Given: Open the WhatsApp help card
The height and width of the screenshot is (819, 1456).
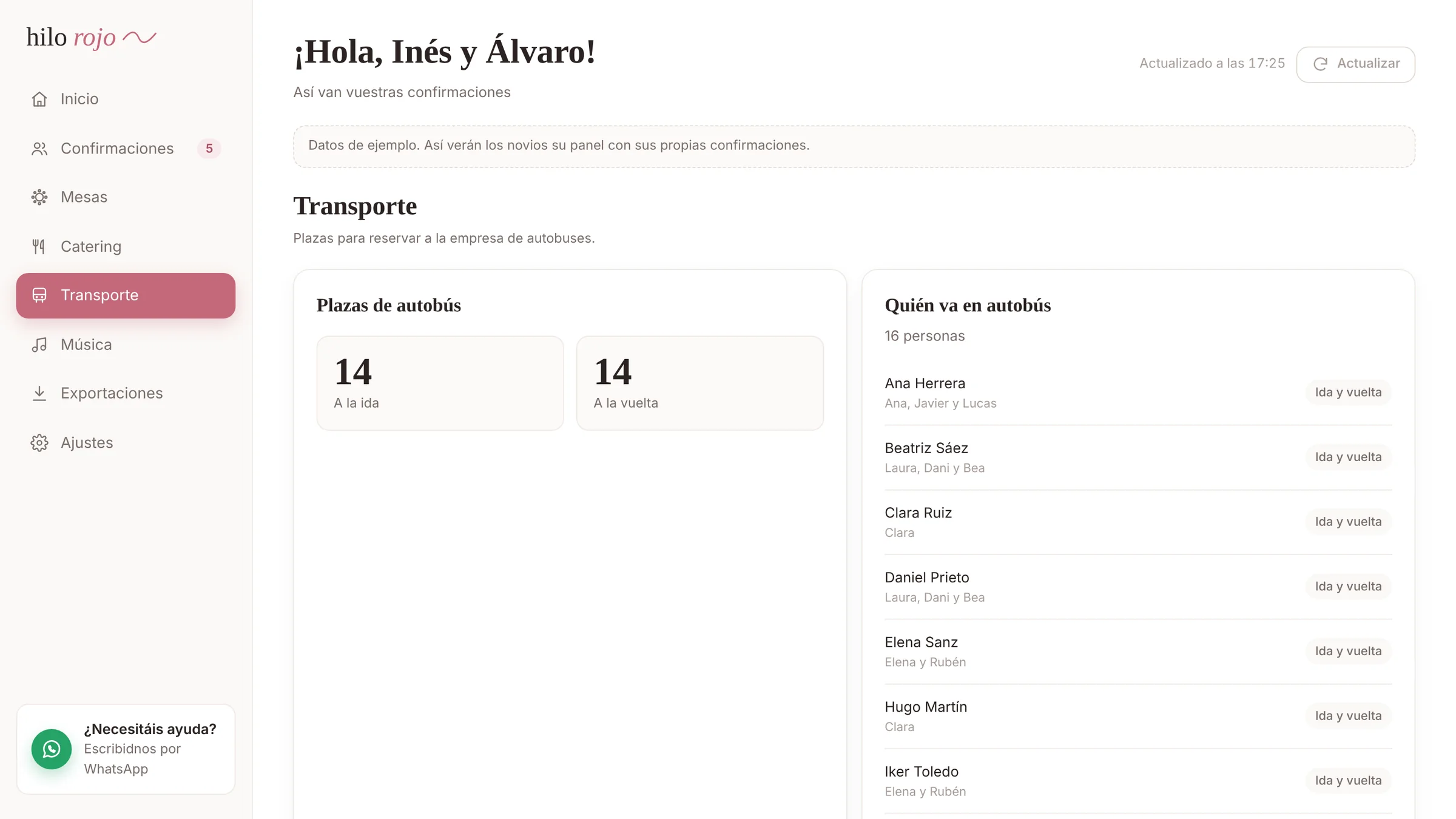Looking at the screenshot, I should coord(126,749).
